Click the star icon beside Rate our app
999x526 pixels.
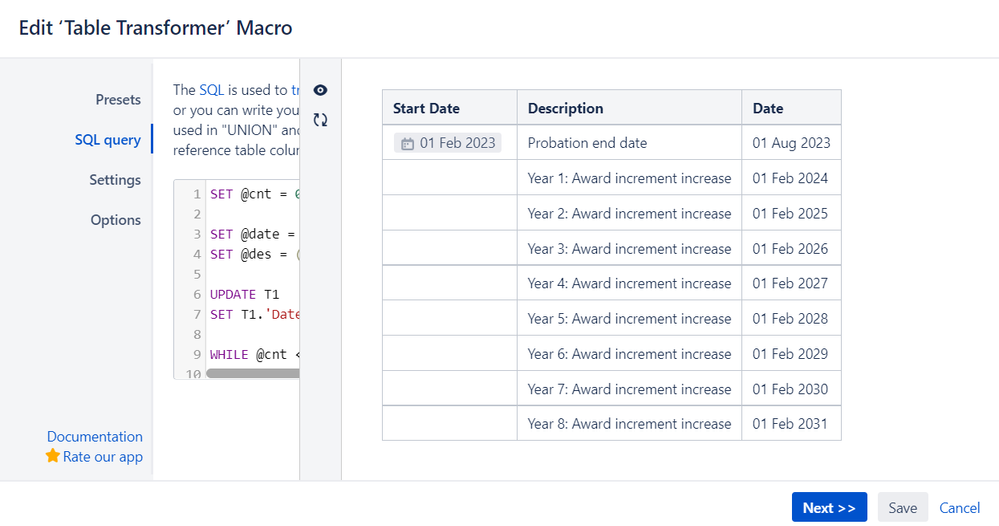pyautogui.click(x=53, y=456)
